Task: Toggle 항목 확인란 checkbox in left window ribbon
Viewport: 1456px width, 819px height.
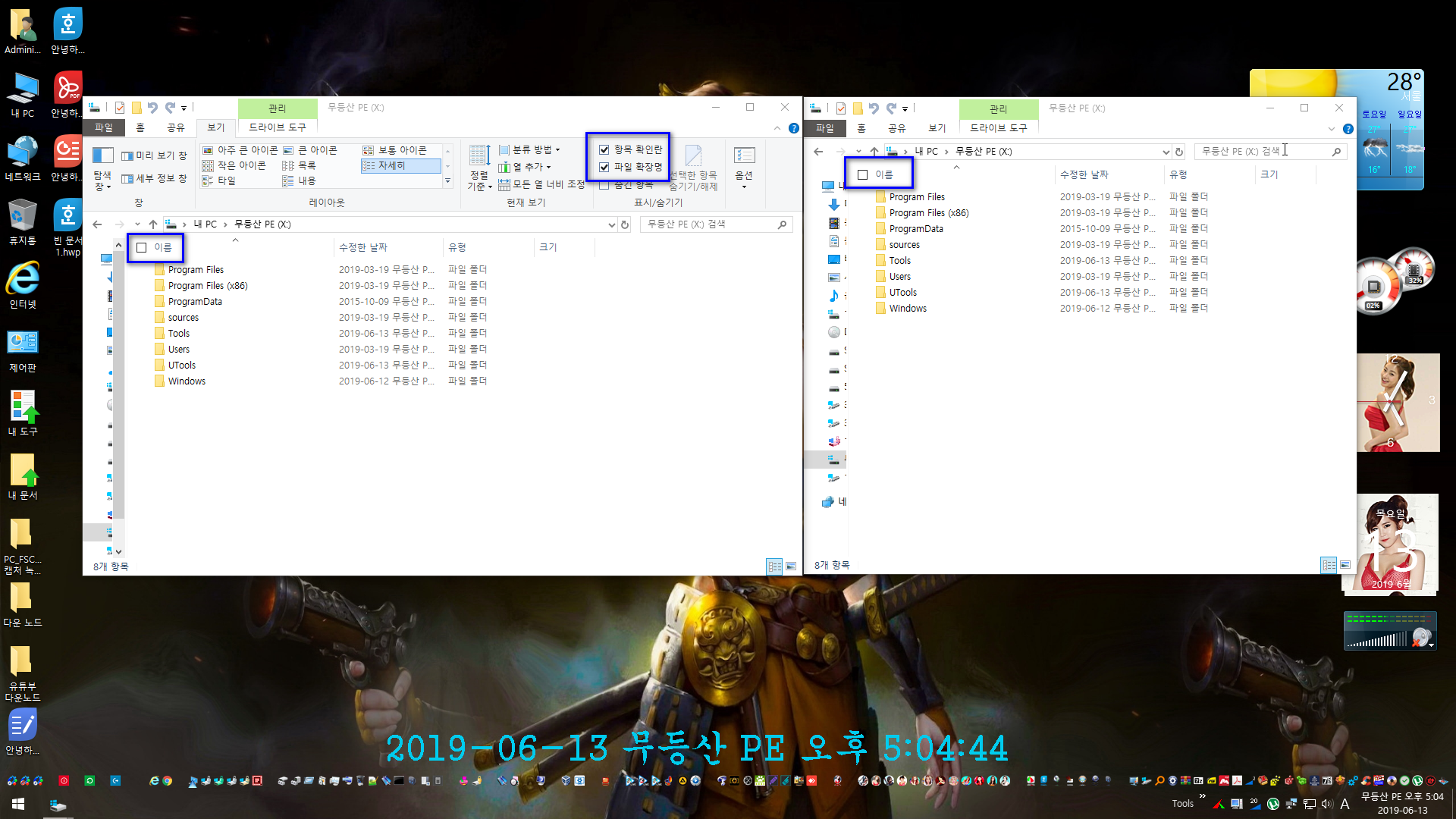Action: (x=604, y=150)
